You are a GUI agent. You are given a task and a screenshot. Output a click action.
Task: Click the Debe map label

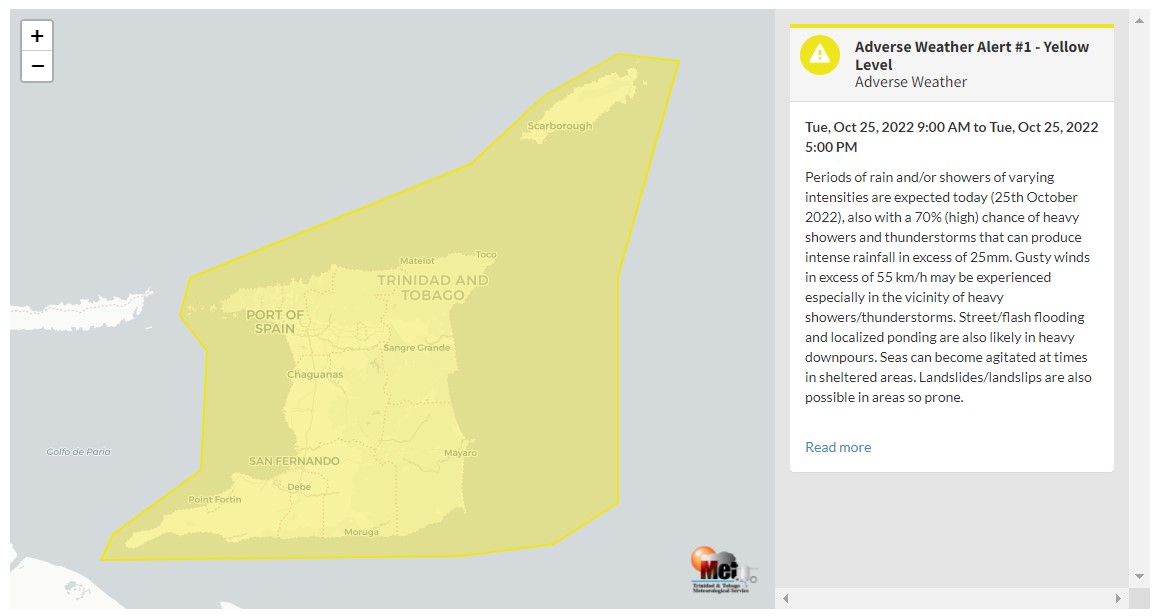[x=299, y=487]
